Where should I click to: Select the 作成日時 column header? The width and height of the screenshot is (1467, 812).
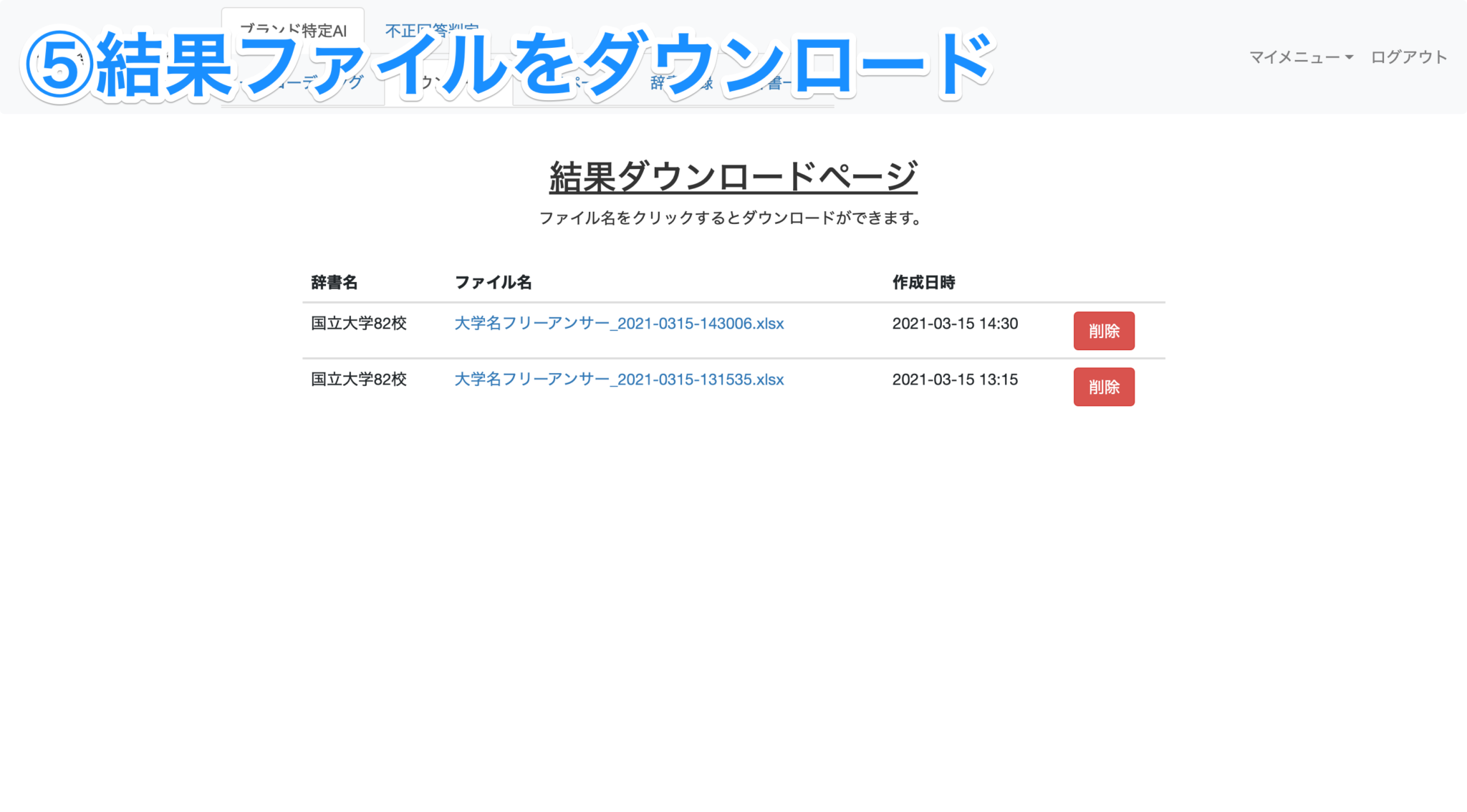pos(923,283)
